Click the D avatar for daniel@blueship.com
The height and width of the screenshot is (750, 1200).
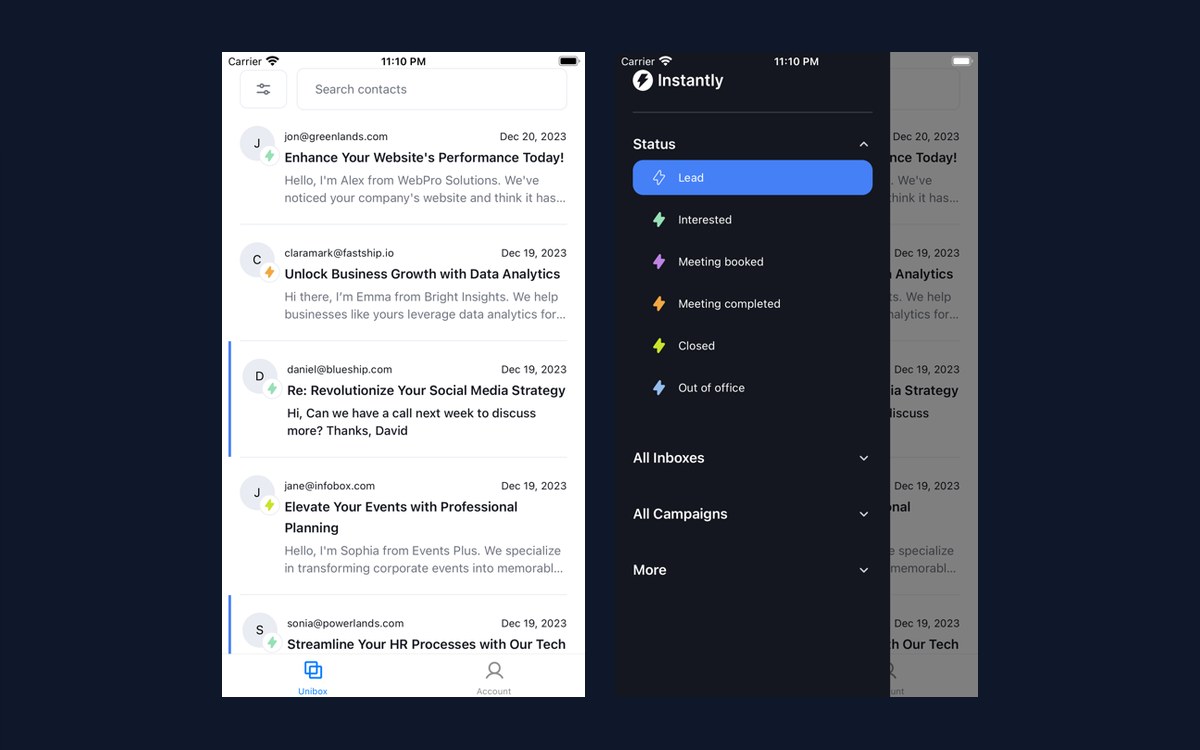[x=260, y=377]
